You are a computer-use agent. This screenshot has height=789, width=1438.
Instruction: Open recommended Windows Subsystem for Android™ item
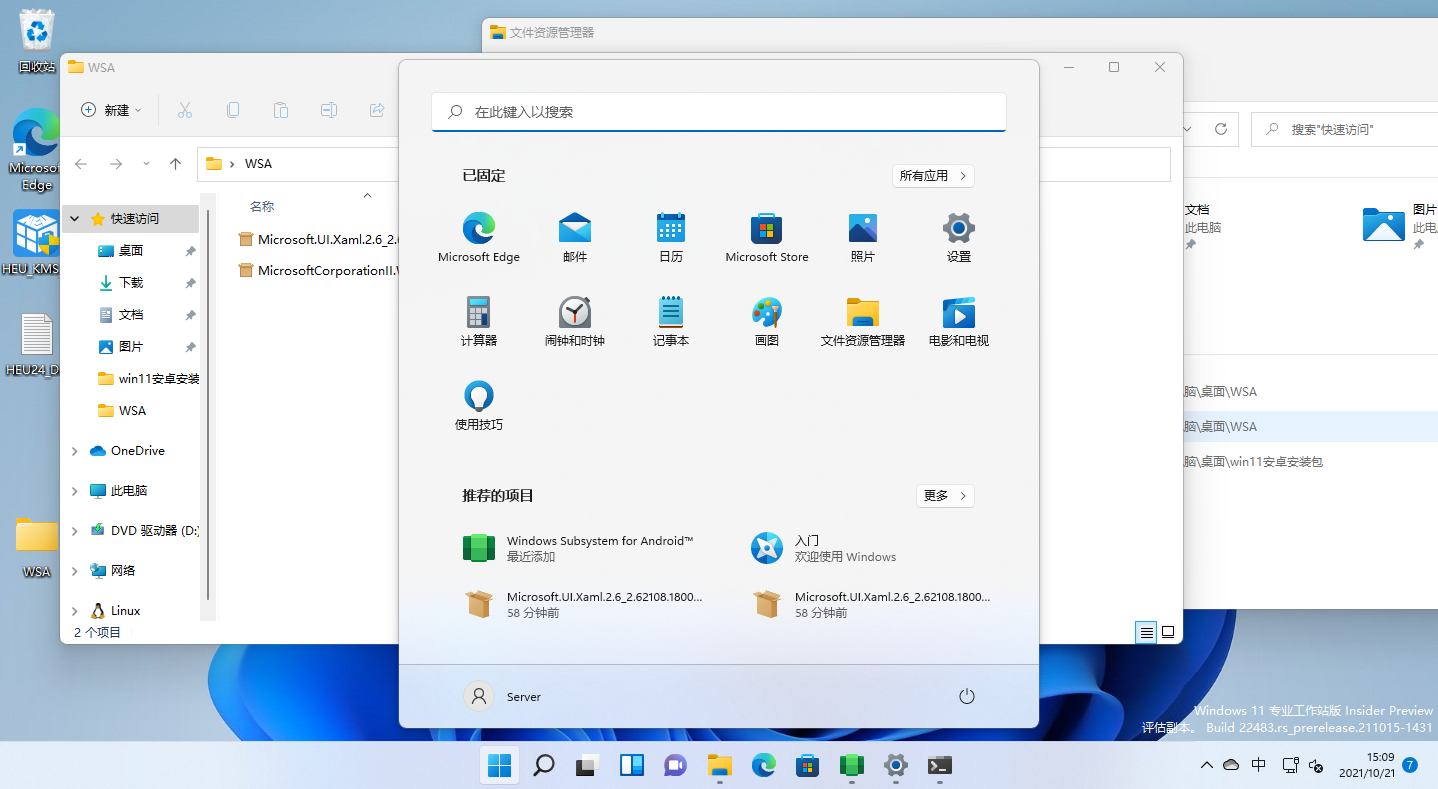(583, 548)
